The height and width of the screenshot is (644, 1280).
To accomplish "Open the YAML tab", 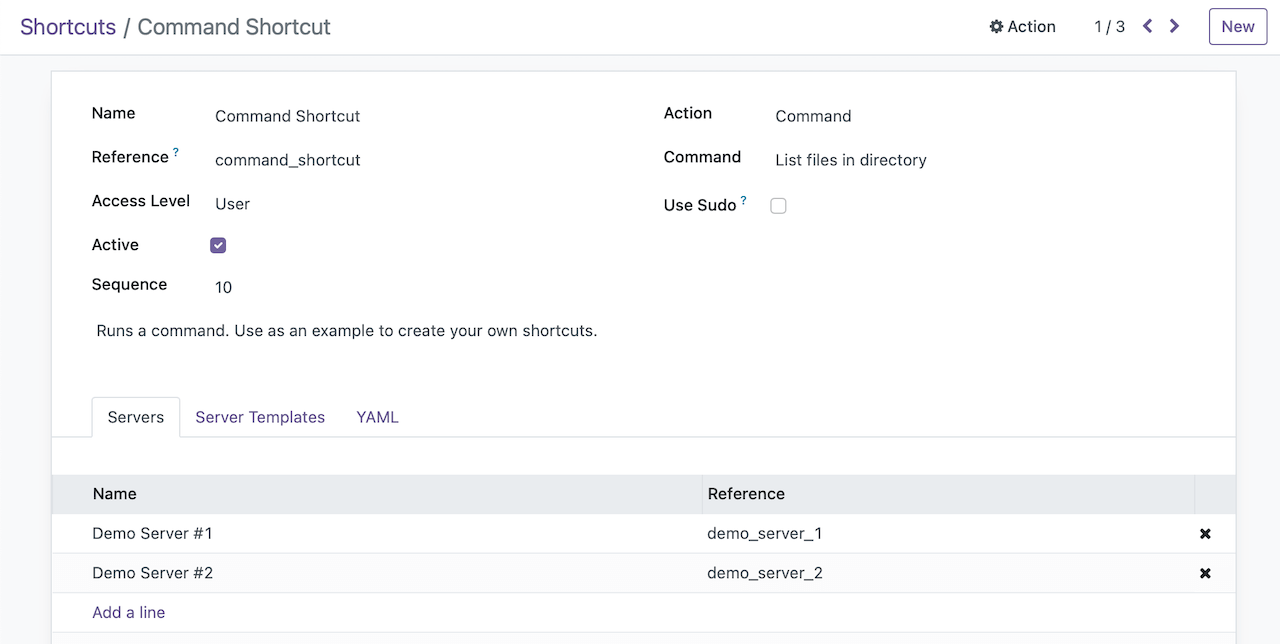I will (377, 417).
